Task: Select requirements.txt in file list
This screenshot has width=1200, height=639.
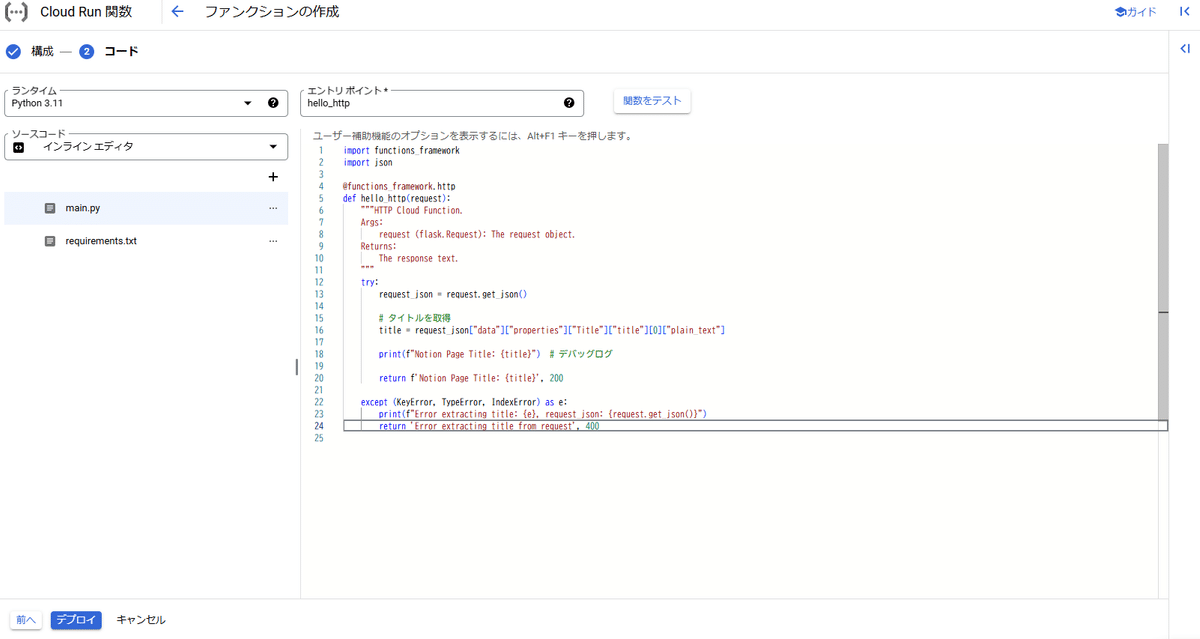Action: coord(146,241)
